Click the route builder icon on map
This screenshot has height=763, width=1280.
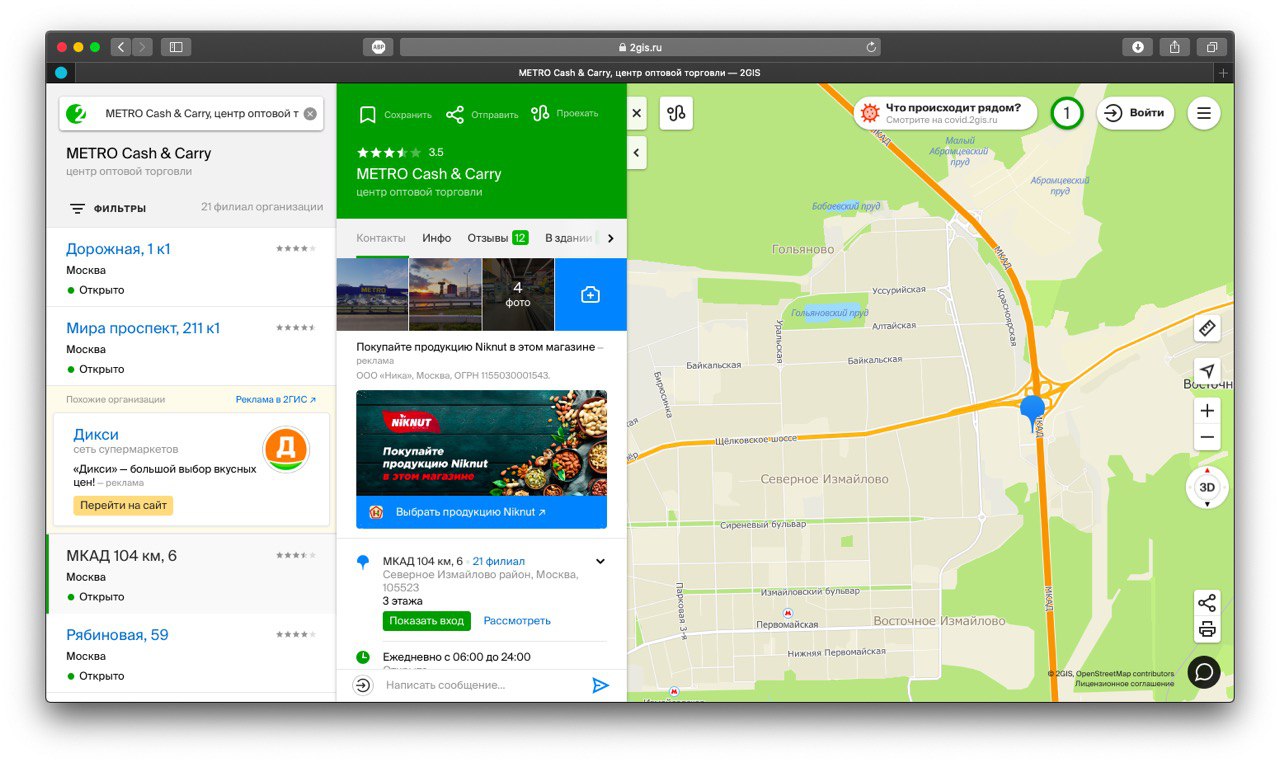coord(676,113)
